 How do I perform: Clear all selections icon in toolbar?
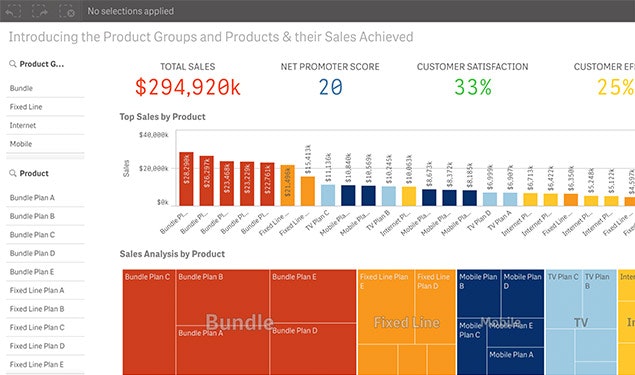[x=67, y=11]
